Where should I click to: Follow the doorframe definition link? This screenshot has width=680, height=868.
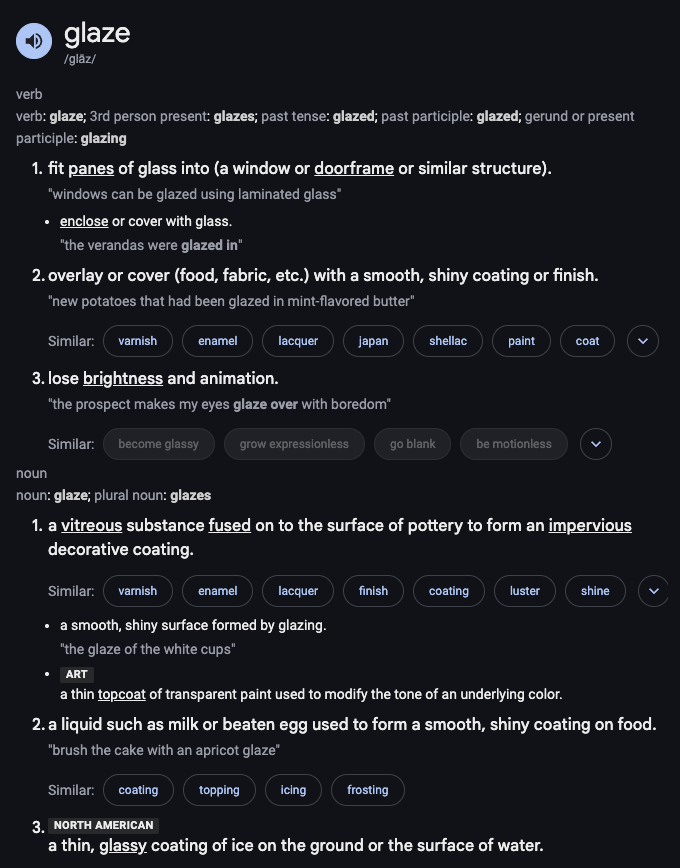pos(354,168)
